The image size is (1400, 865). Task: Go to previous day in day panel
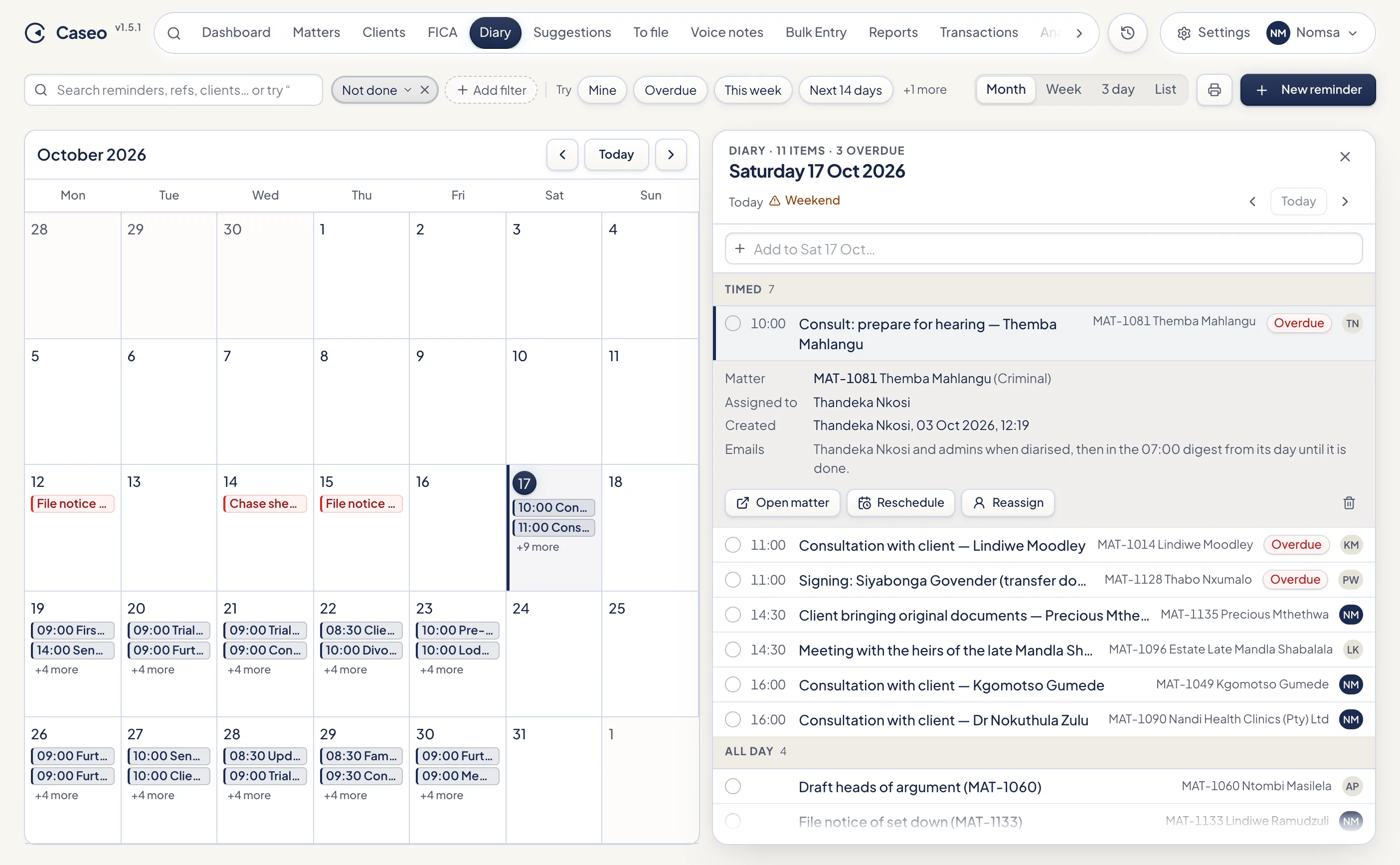tap(1252, 202)
